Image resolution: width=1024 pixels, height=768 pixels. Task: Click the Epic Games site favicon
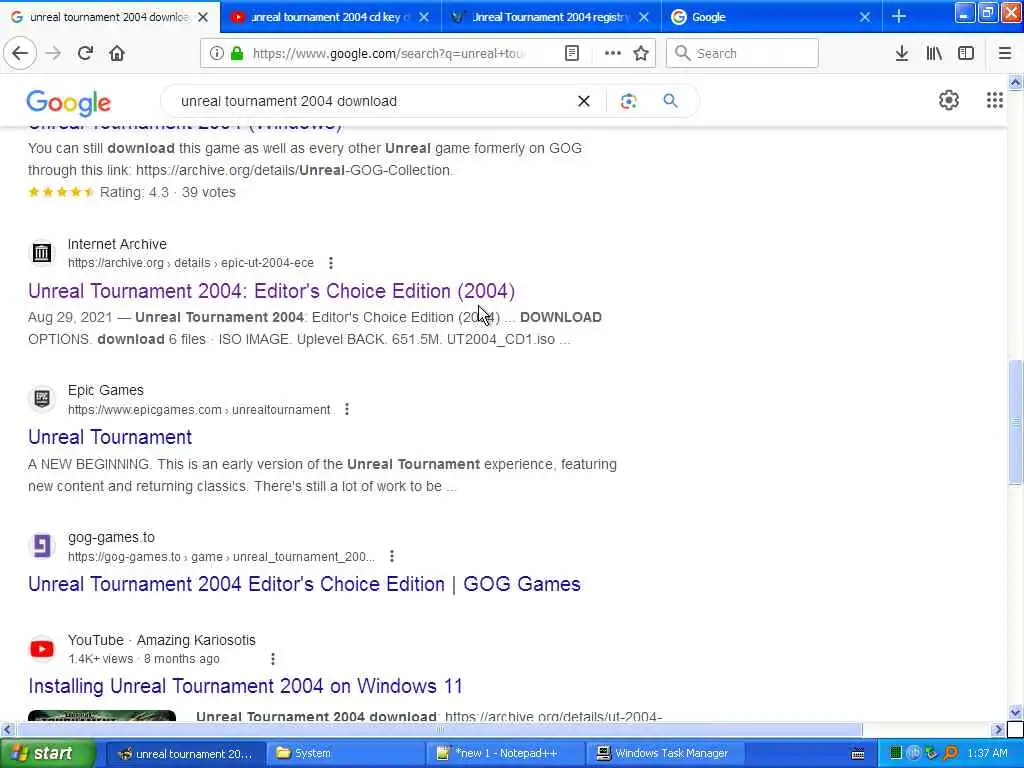pyautogui.click(x=42, y=399)
